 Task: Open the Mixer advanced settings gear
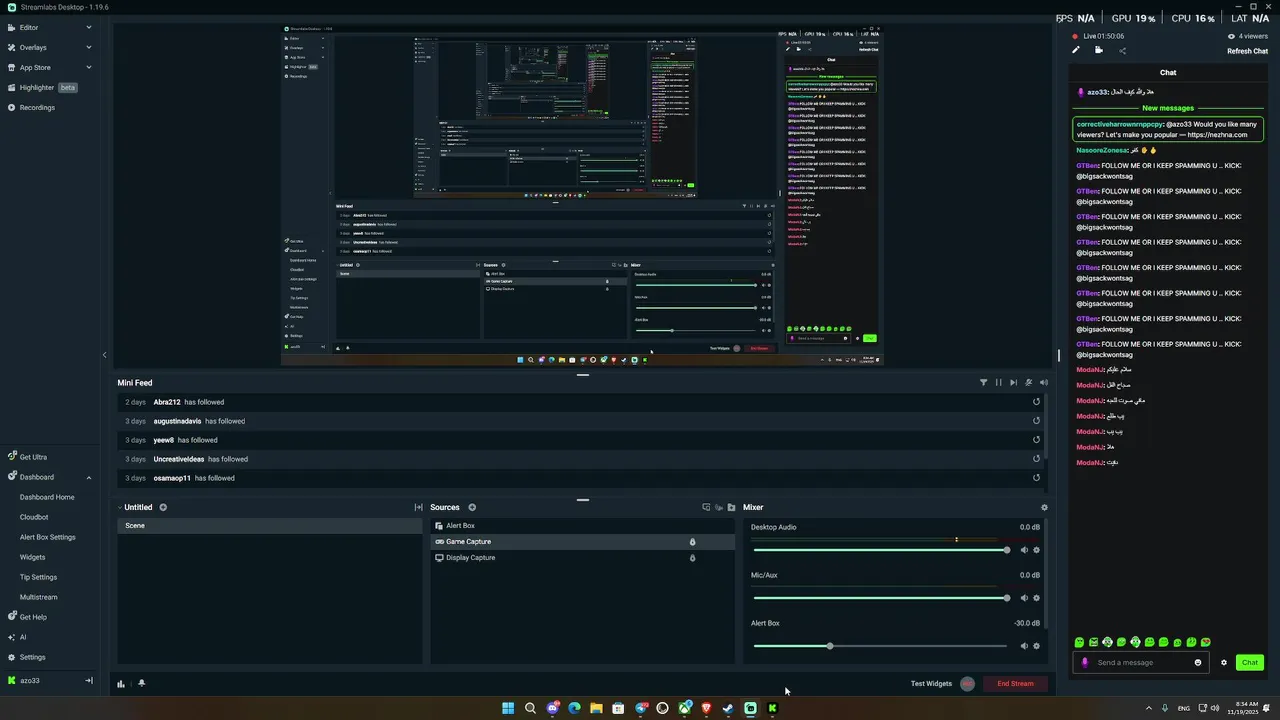coord(1044,507)
